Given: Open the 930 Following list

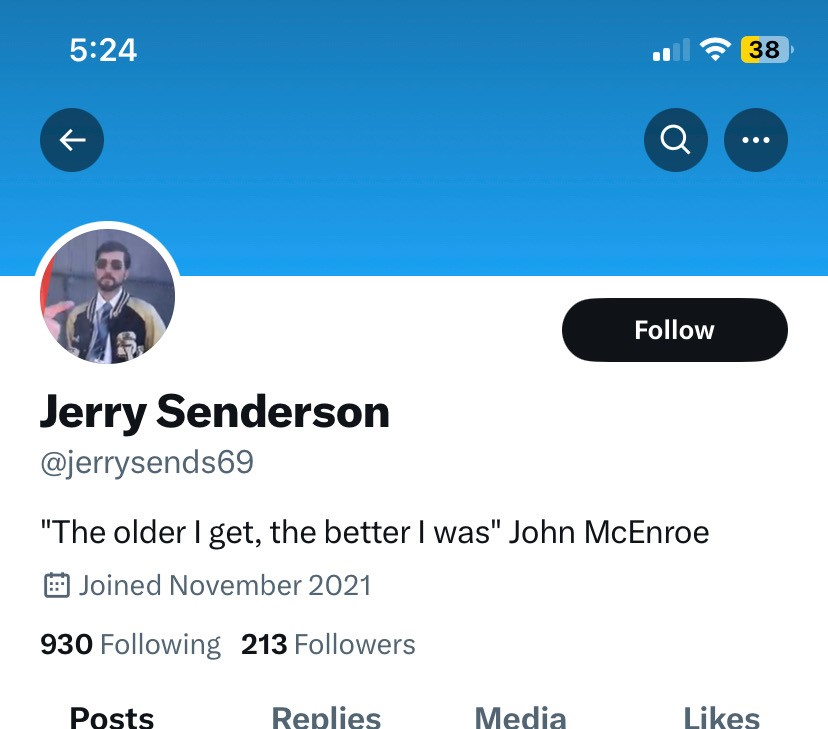Looking at the screenshot, I should [x=130, y=645].
